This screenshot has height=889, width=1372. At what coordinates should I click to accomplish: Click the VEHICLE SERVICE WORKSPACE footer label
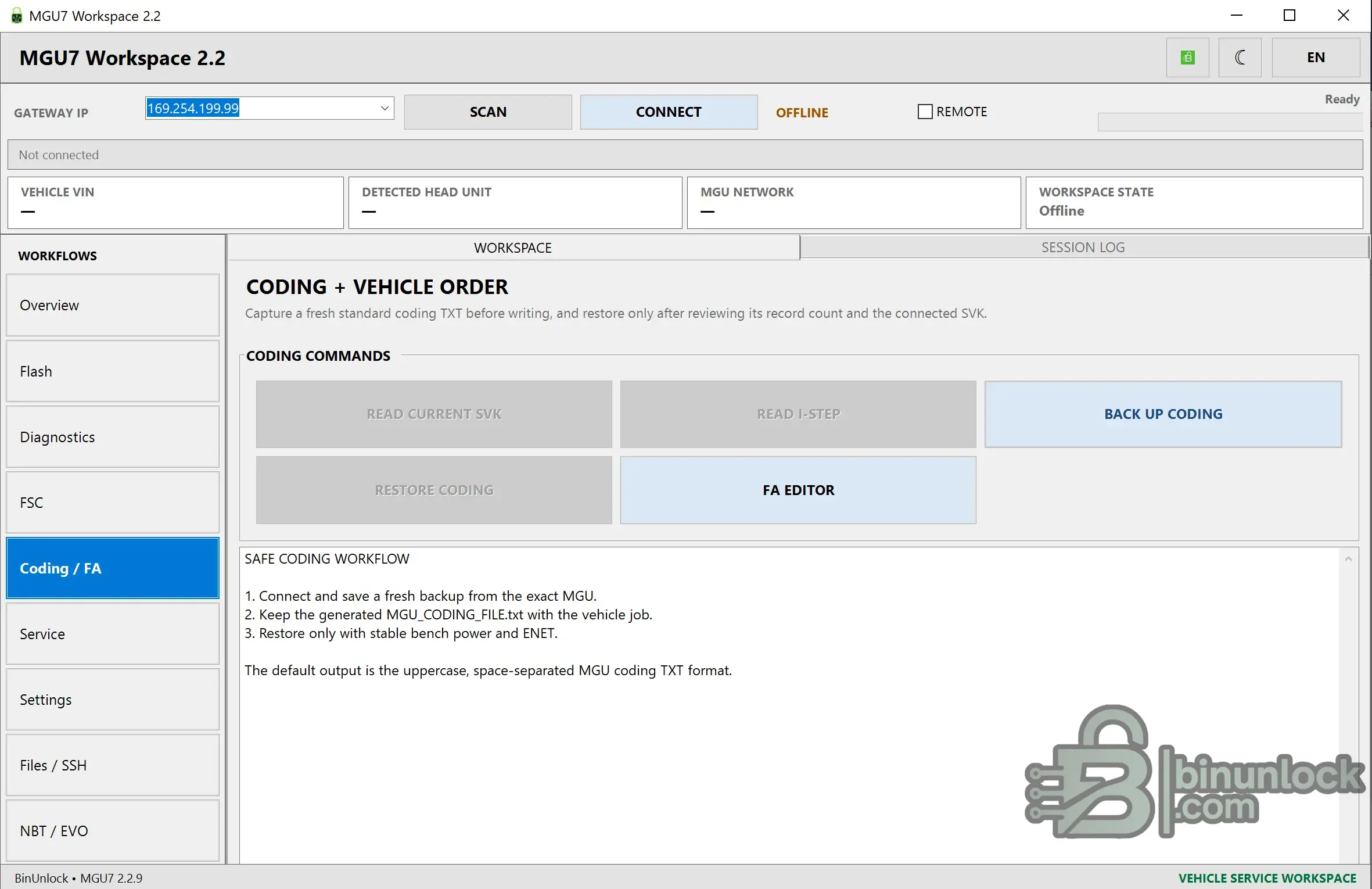[1267, 878]
